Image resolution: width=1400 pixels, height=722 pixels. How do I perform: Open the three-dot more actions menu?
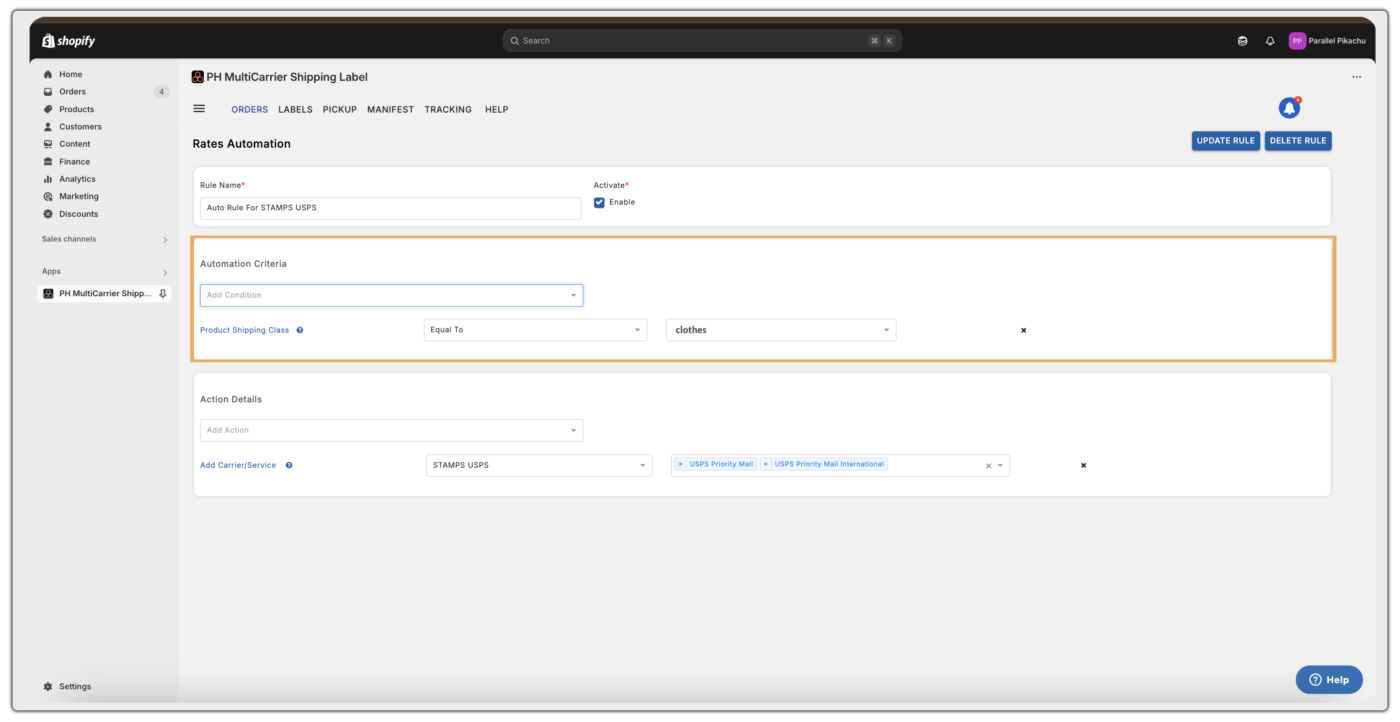[x=1356, y=77]
